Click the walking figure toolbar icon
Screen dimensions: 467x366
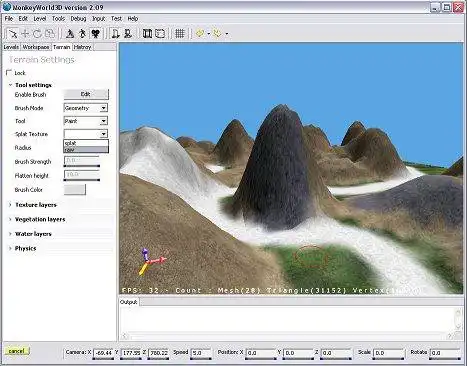(x=82, y=33)
